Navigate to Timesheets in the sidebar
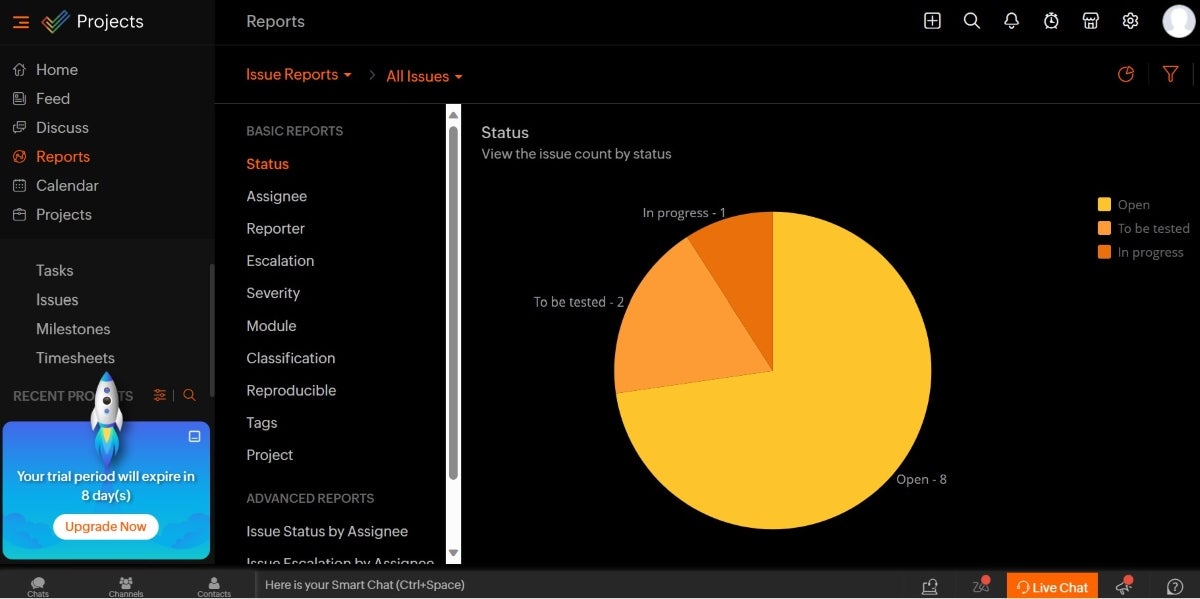This screenshot has width=1200, height=599. 74,357
